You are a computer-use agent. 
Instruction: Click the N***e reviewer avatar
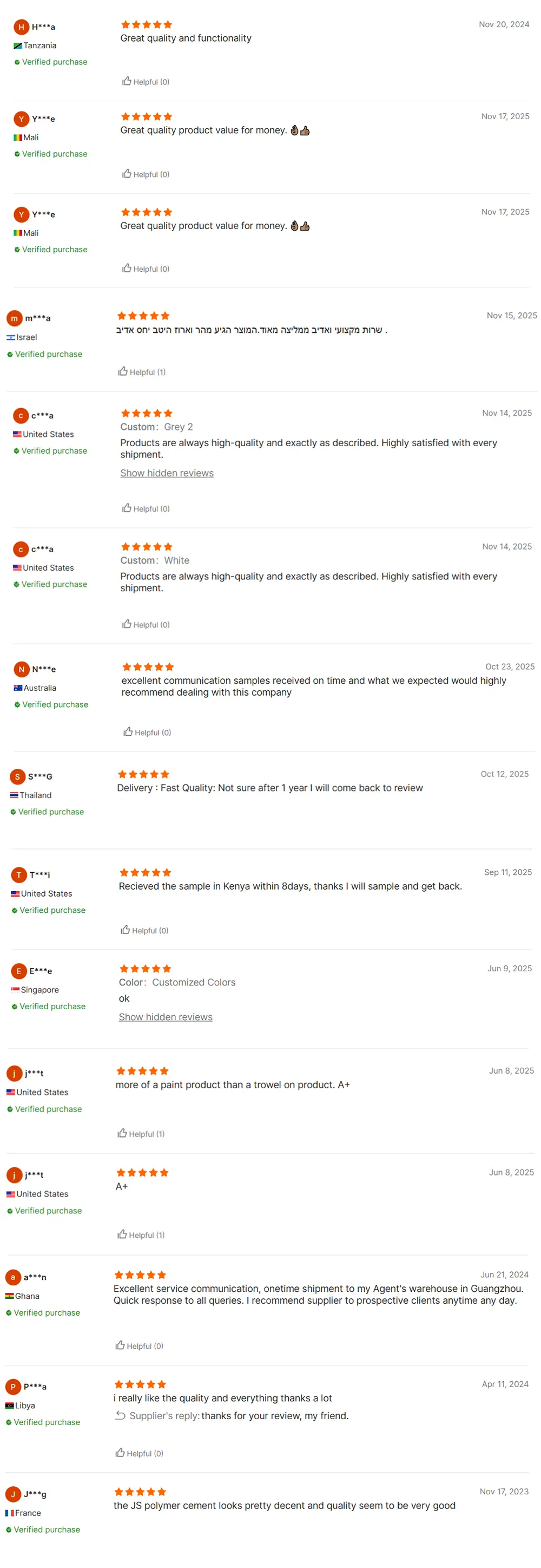click(x=21, y=669)
